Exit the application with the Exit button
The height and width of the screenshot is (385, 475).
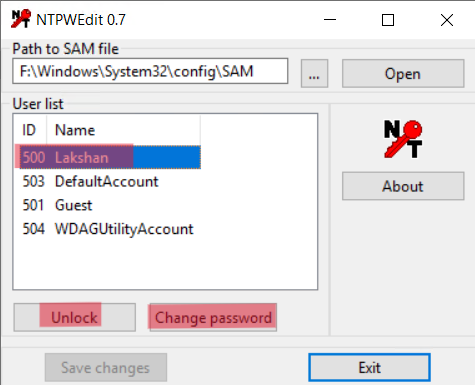coord(369,368)
